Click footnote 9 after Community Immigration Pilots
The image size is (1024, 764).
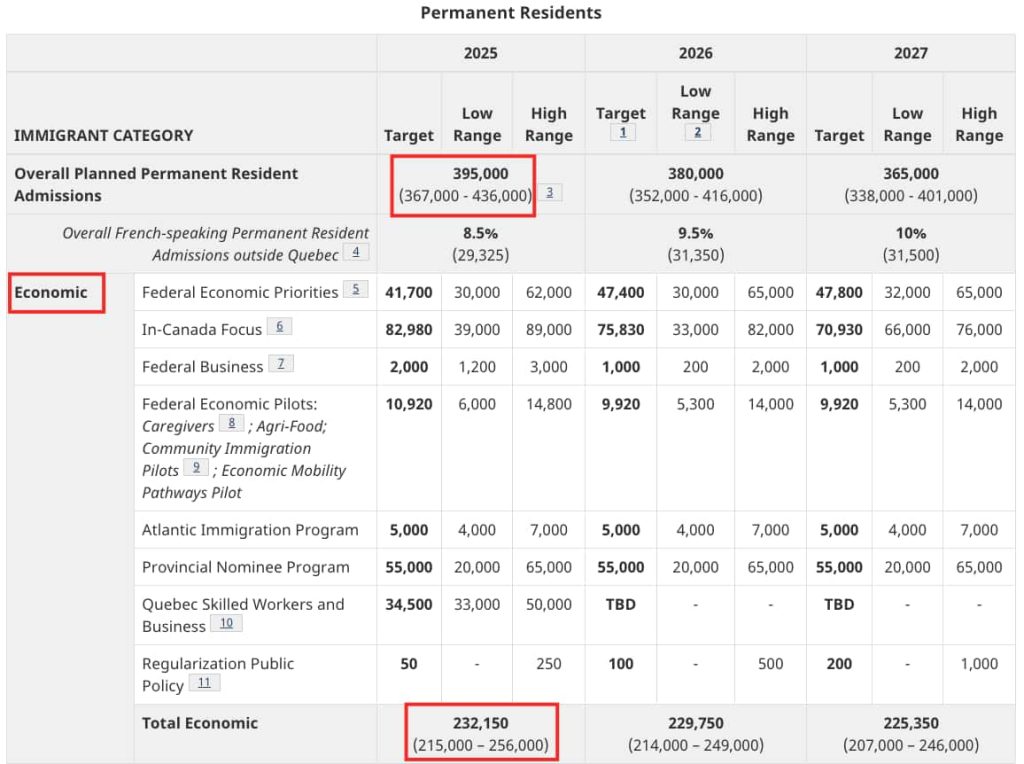click(x=196, y=467)
